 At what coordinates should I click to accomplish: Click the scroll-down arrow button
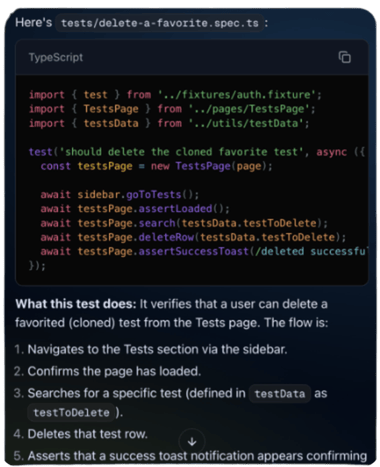tap(192, 442)
